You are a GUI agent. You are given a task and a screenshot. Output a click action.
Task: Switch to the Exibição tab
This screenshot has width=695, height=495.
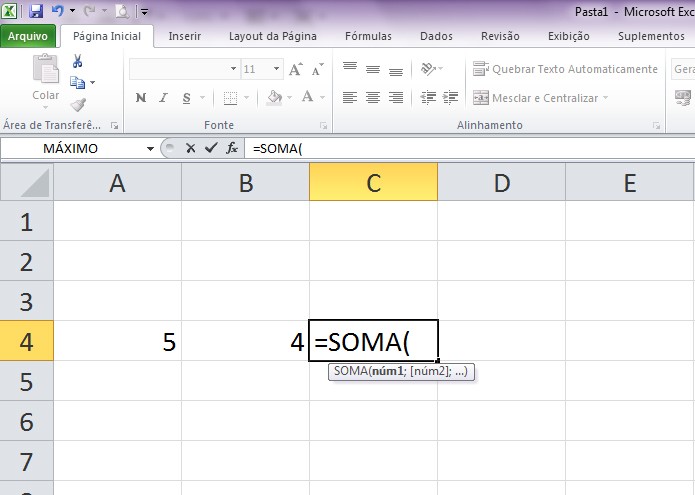569,36
